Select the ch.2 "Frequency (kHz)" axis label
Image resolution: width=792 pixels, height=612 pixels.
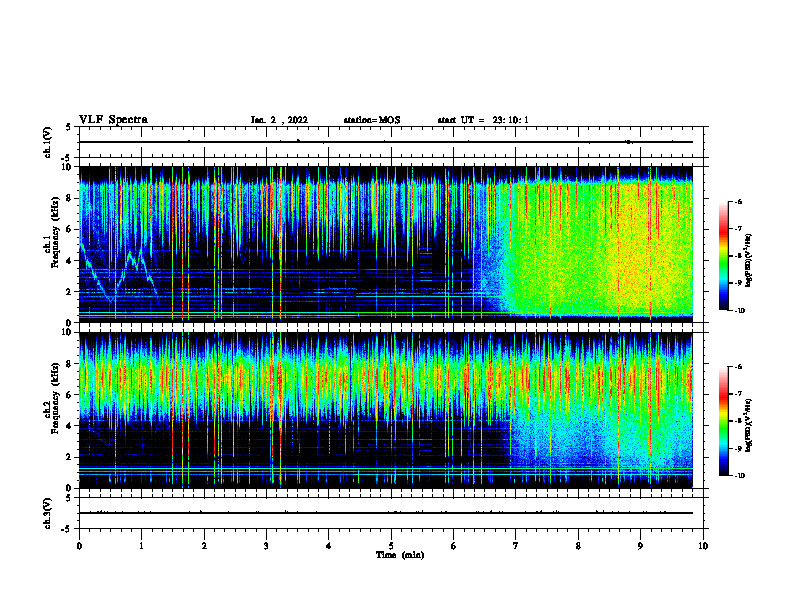(55, 398)
